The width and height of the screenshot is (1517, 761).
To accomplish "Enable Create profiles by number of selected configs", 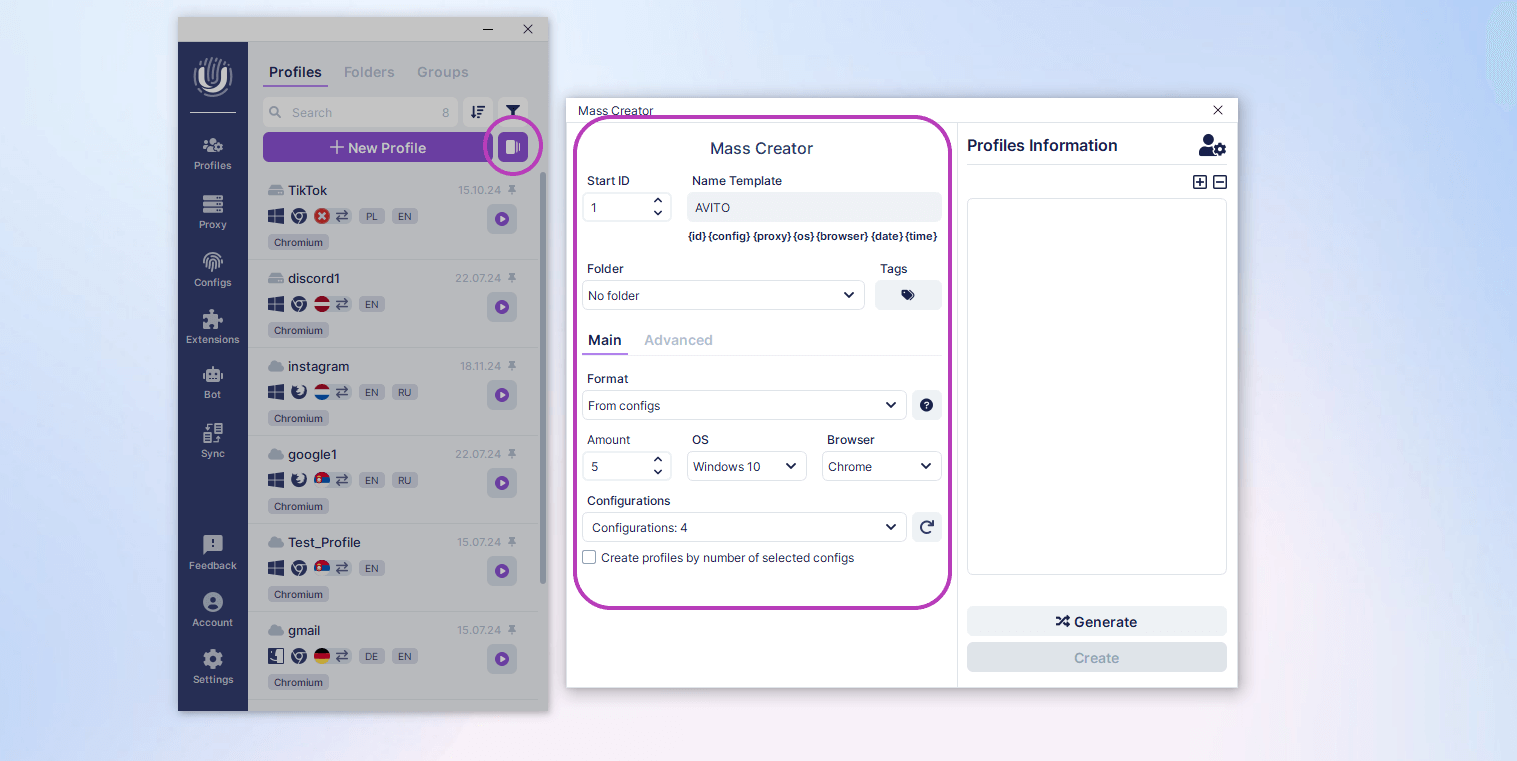I will click(x=589, y=558).
